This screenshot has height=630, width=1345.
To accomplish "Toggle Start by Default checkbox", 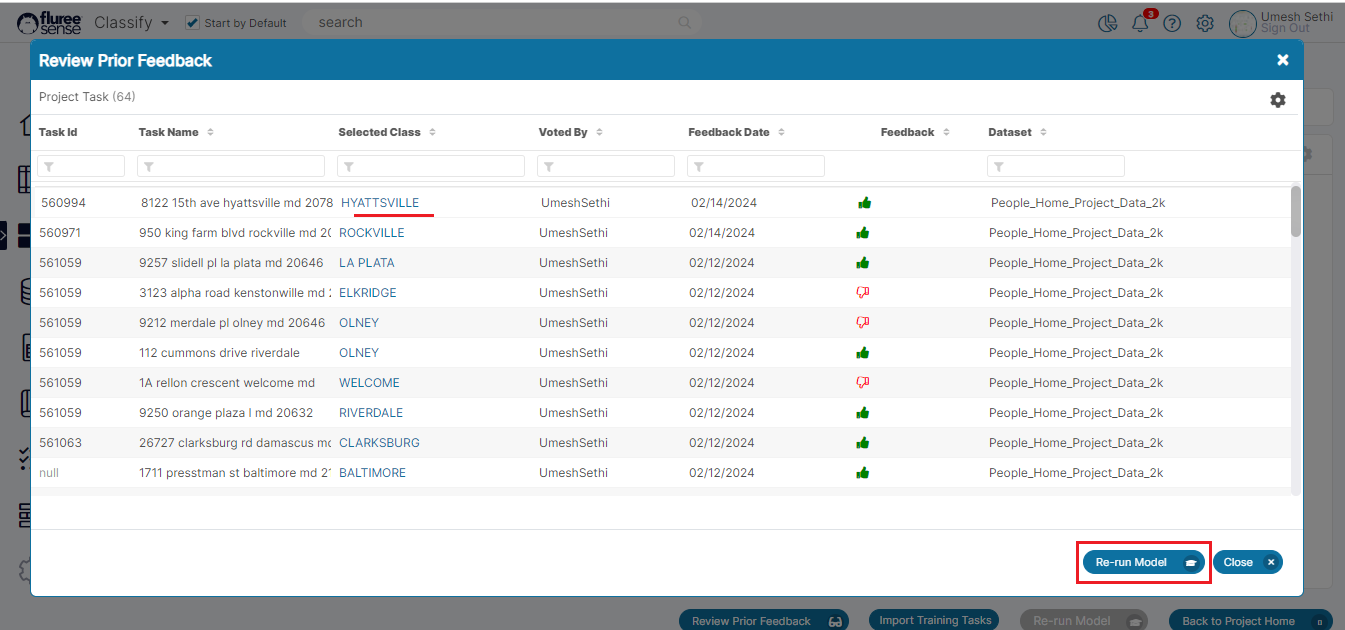I will (193, 22).
